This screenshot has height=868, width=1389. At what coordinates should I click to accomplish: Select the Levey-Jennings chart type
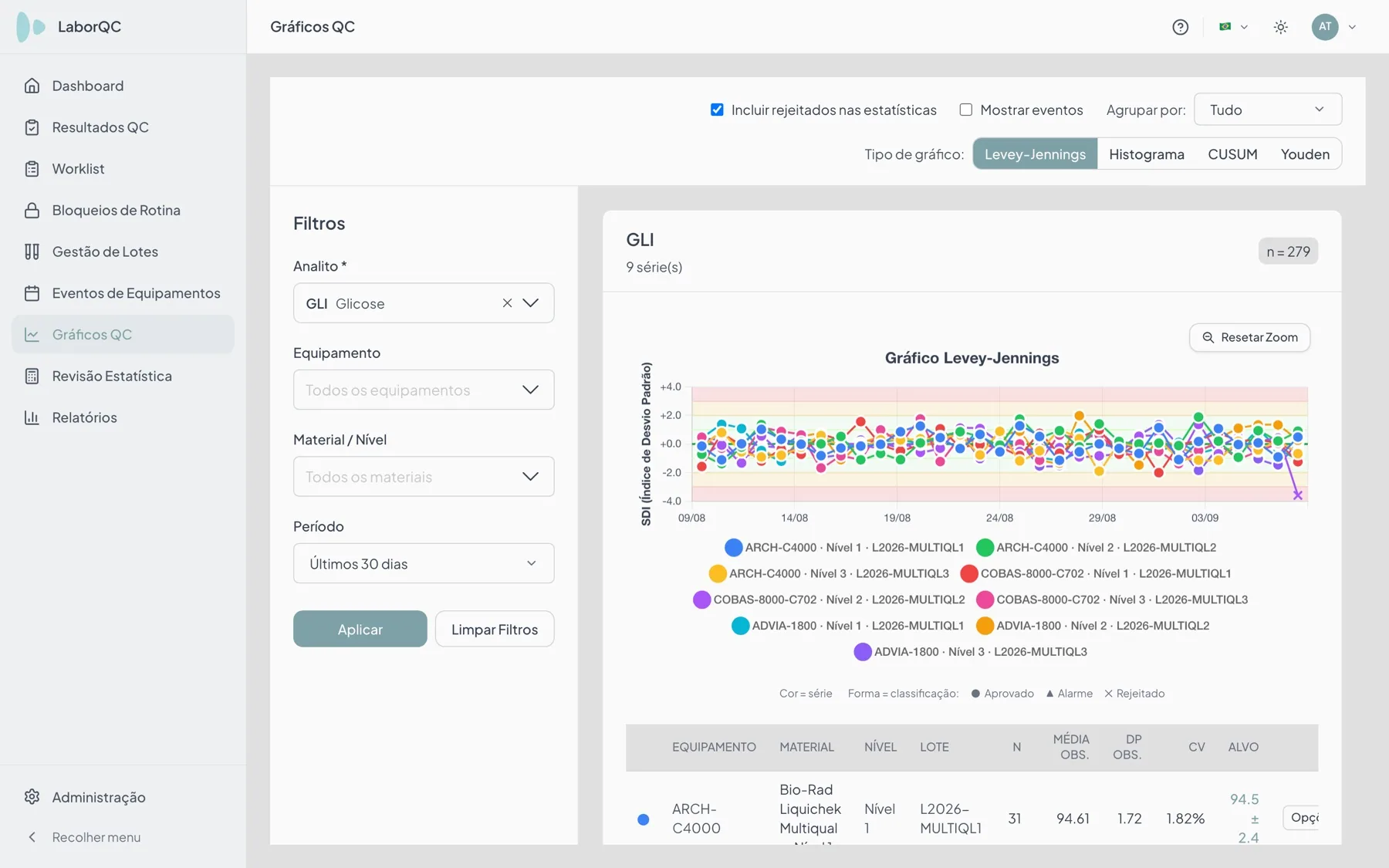pyautogui.click(x=1035, y=154)
